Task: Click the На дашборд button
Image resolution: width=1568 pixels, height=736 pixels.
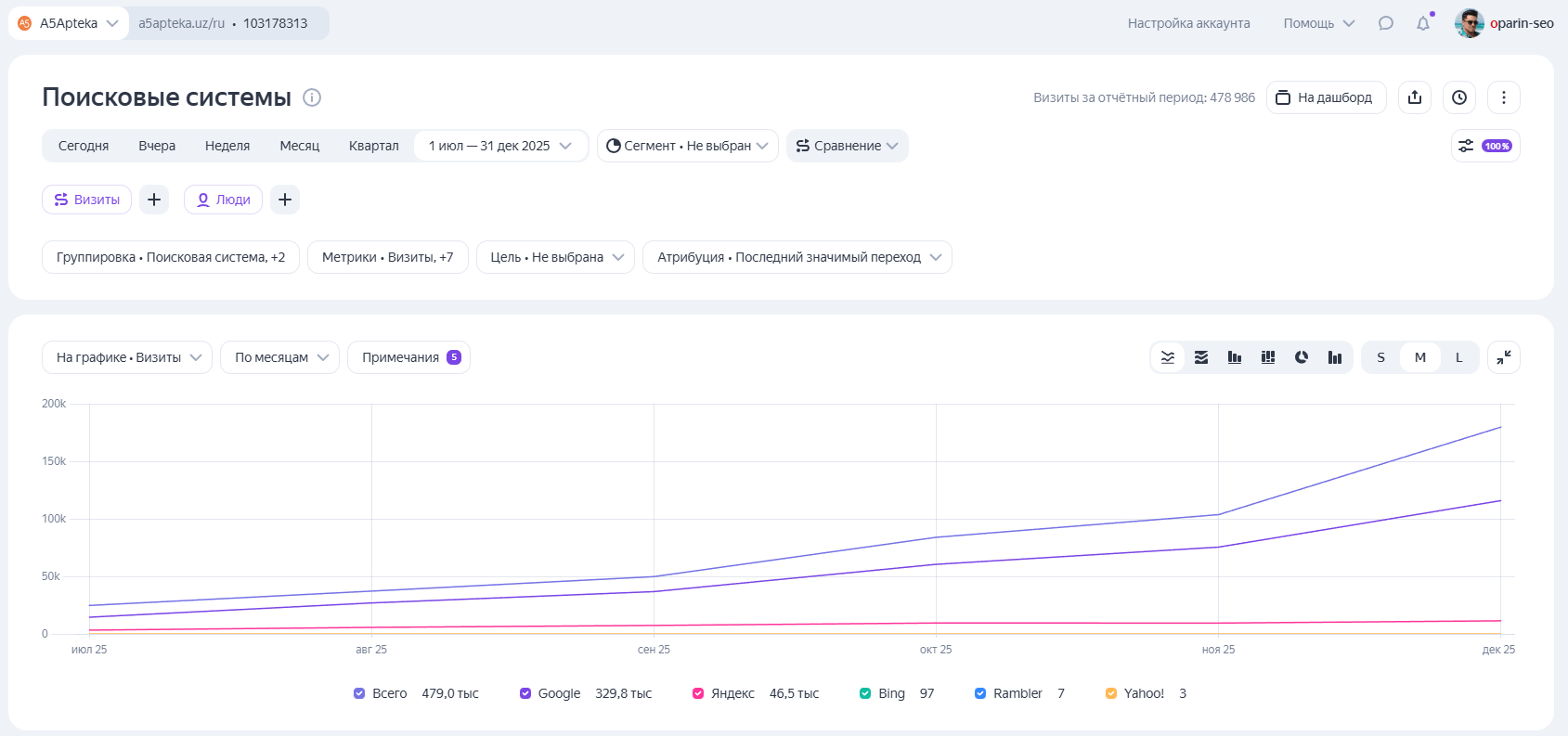Action: [x=1326, y=97]
